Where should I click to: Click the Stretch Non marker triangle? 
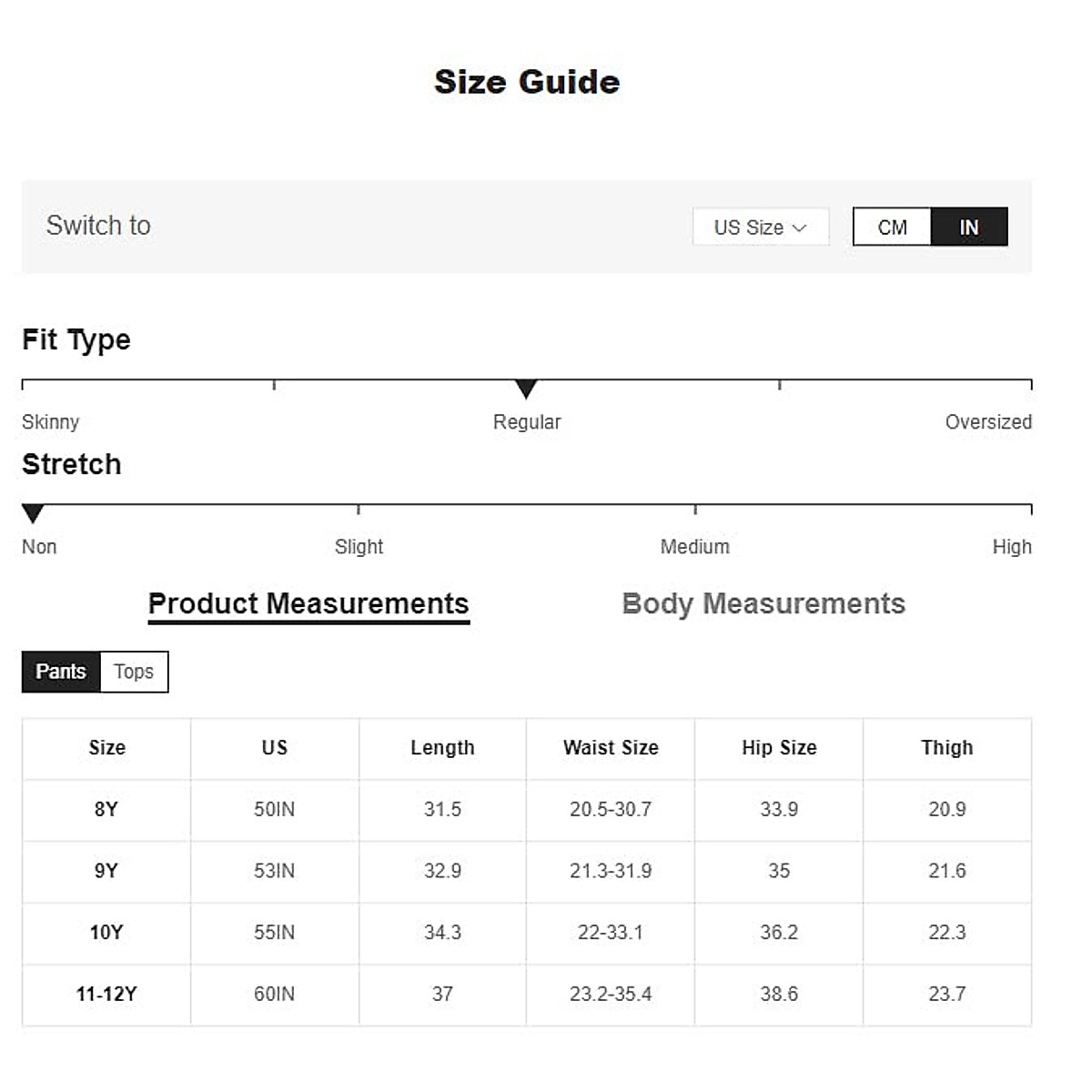pyautogui.click(x=33, y=514)
